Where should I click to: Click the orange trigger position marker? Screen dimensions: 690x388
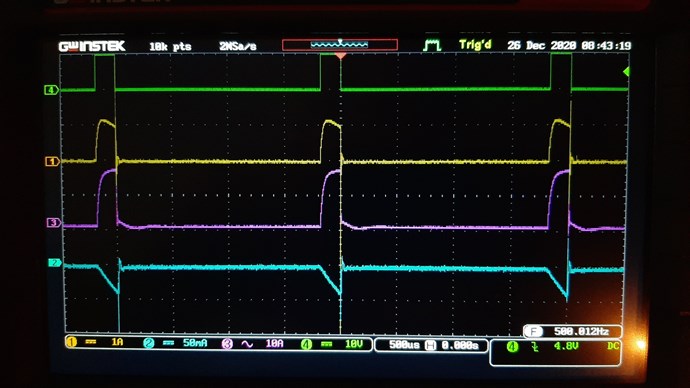(x=340, y=56)
